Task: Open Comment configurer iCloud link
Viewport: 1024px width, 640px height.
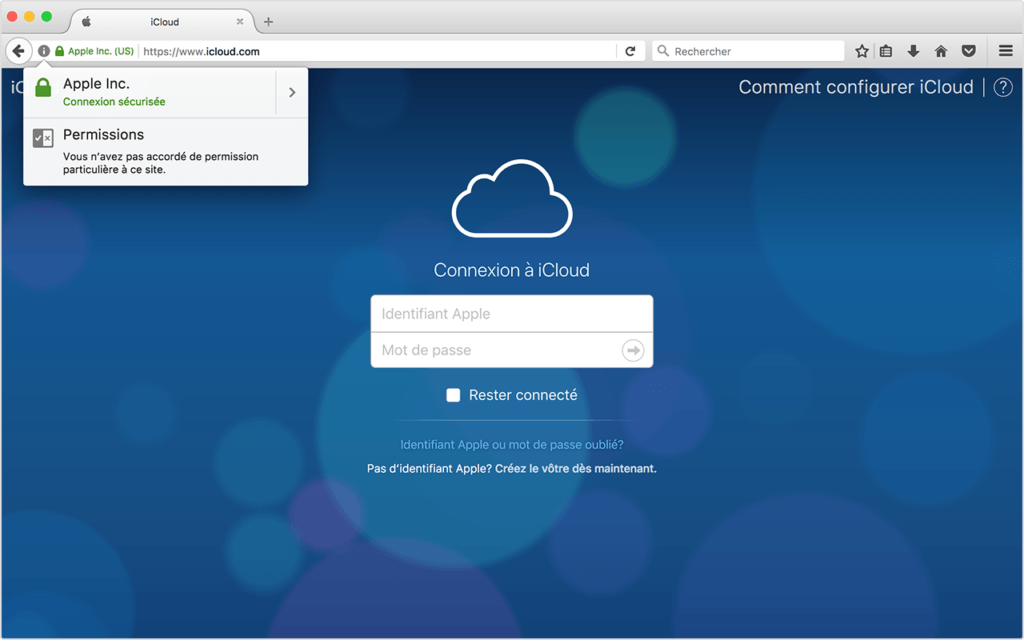Action: point(856,87)
